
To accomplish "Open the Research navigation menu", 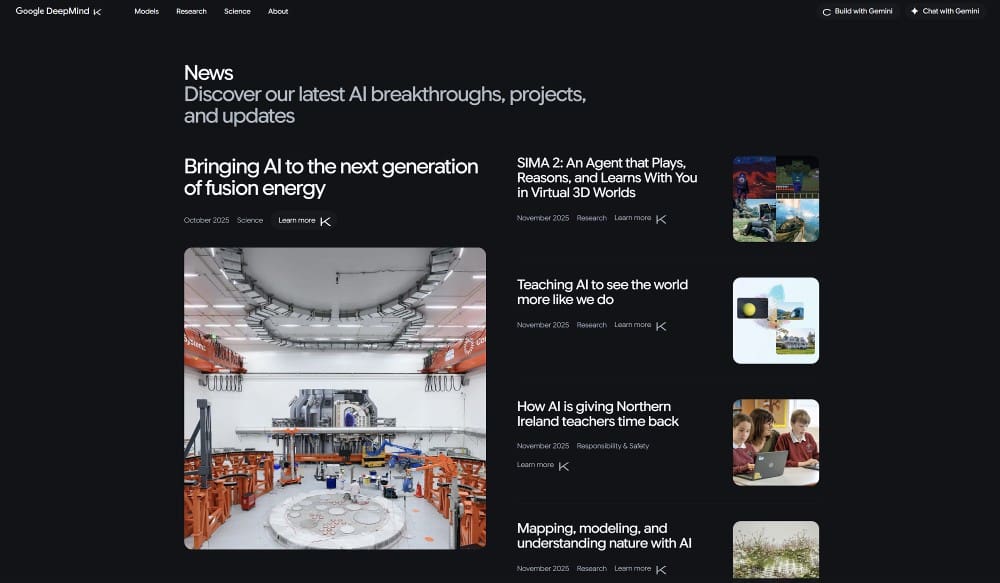I will tap(191, 11).
